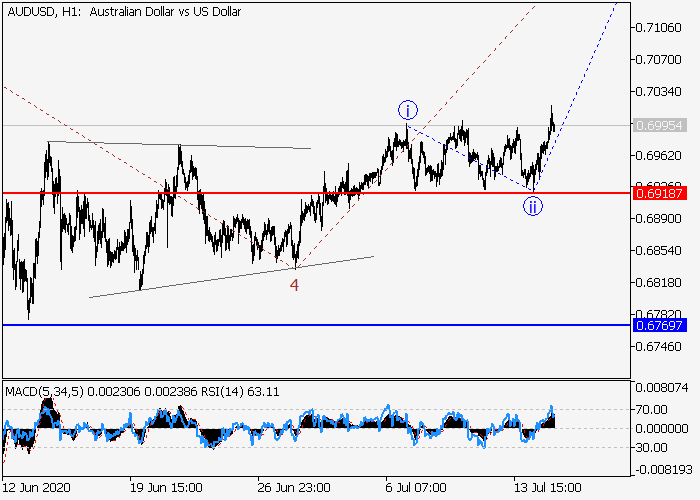Select the blue 0.67697 price tag
Screen dimensions: 700x500
pos(658,325)
